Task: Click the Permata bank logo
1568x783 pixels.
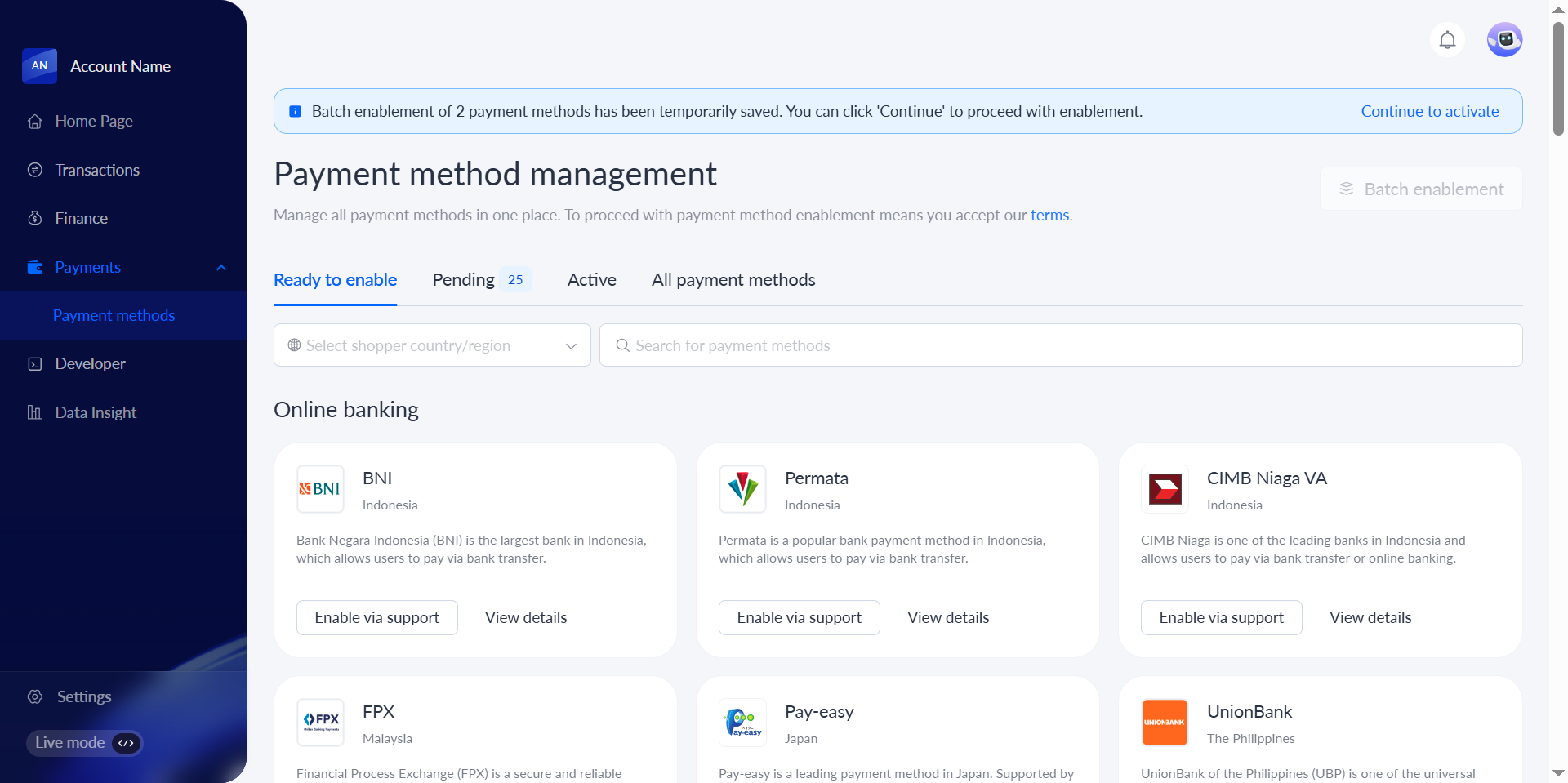Action: click(x=742, y=489)
